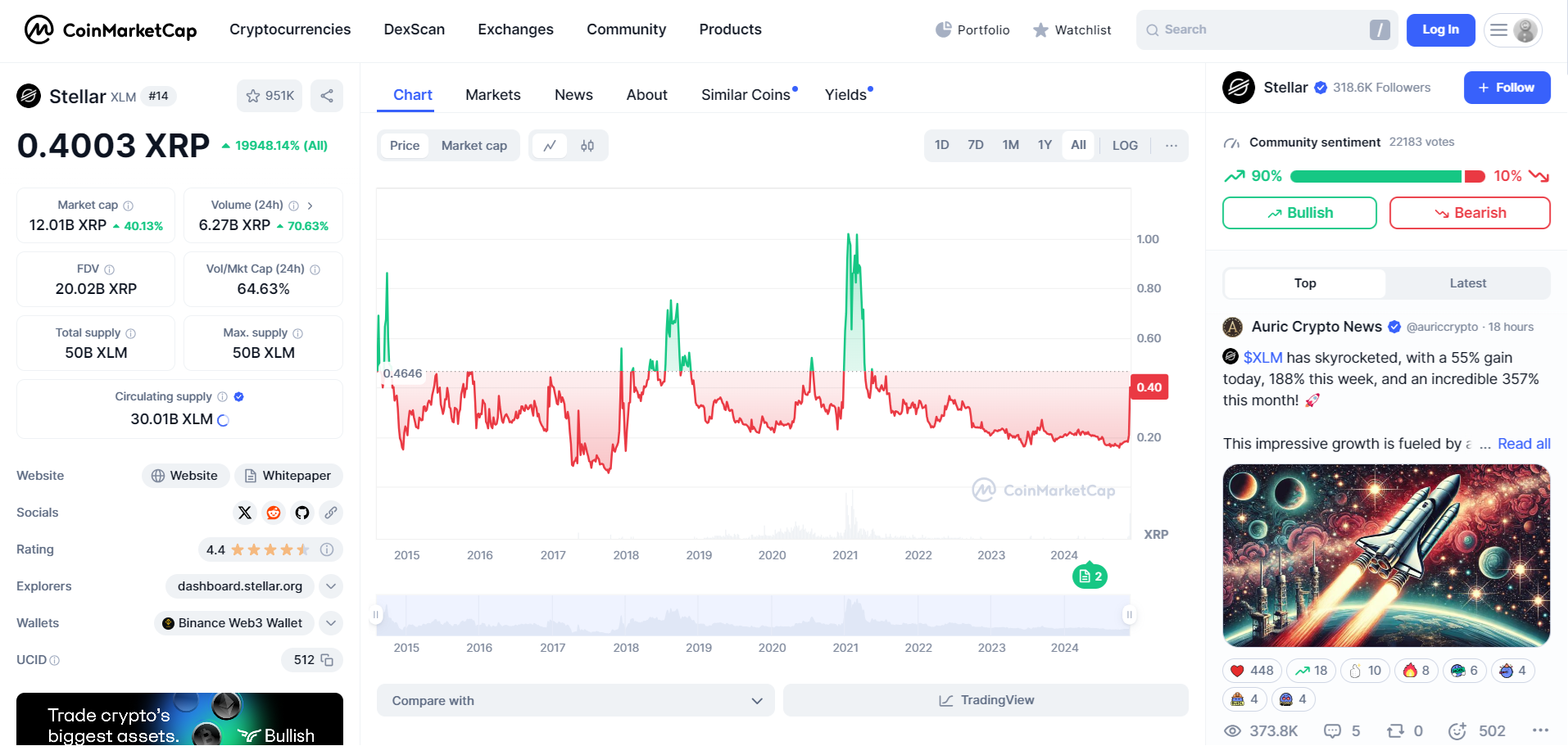
Task: Click right handle of range slider
Action: coord(1129,615)
